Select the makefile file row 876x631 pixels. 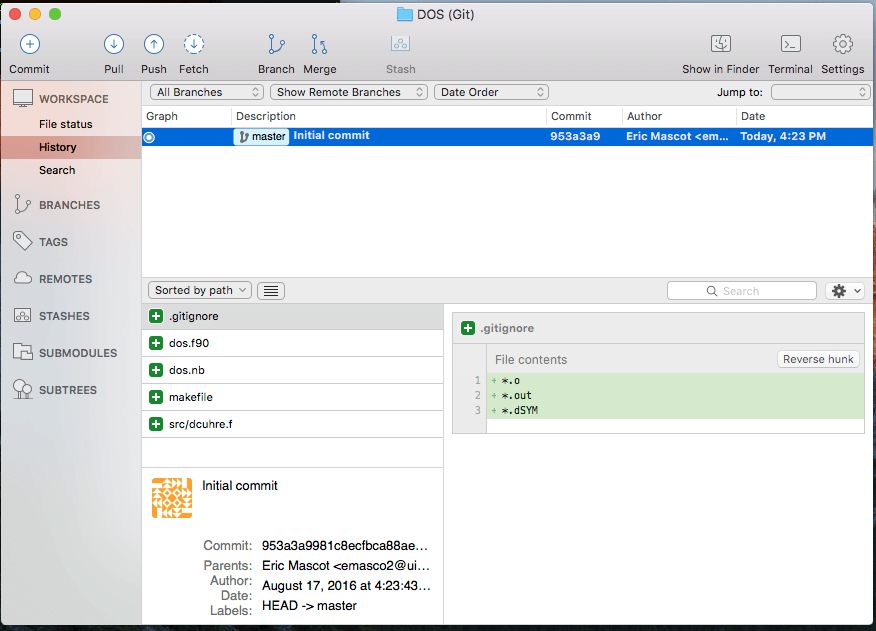[293, 397]
